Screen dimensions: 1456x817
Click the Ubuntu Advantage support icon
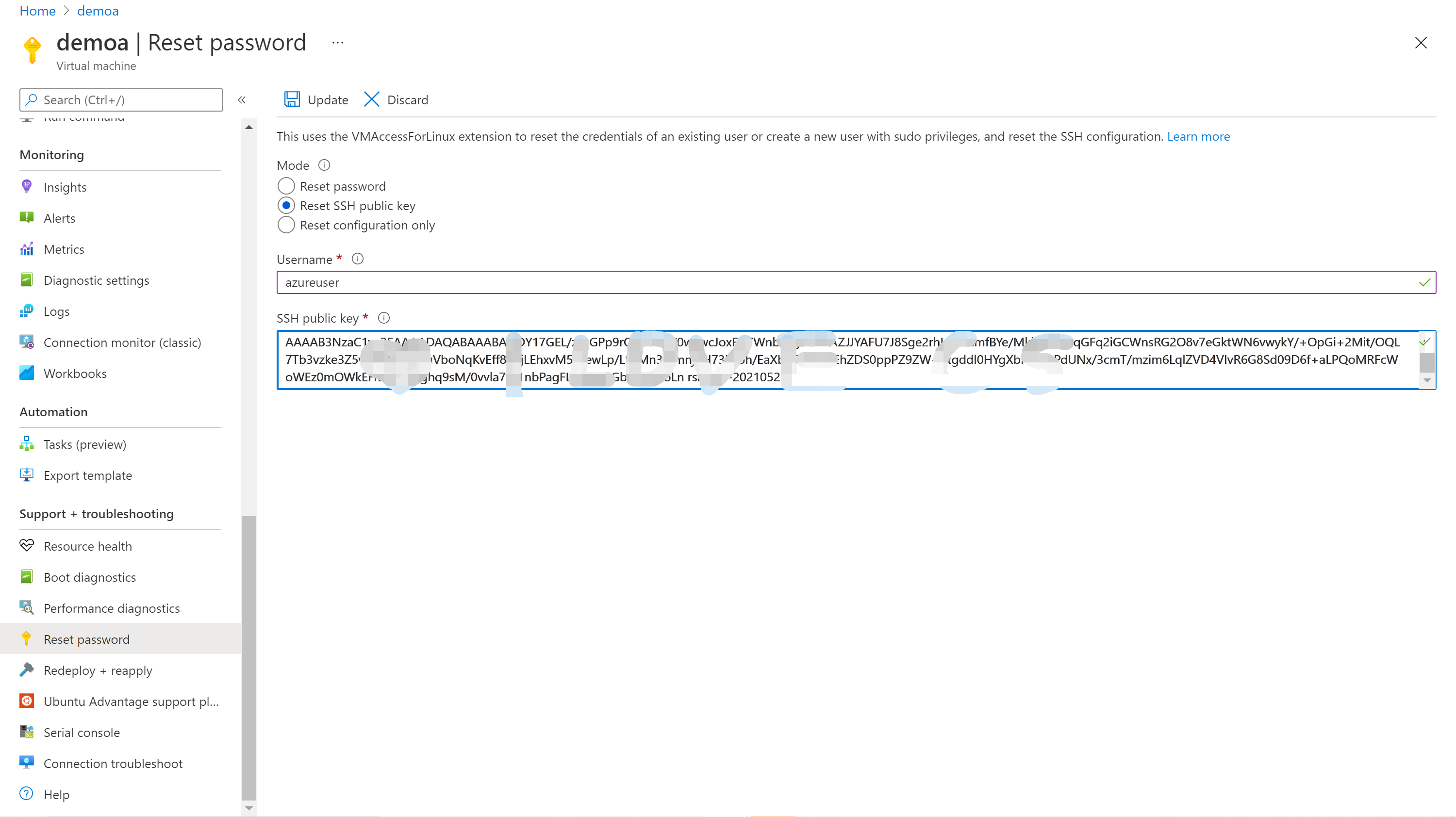click(x=27, y=701)
